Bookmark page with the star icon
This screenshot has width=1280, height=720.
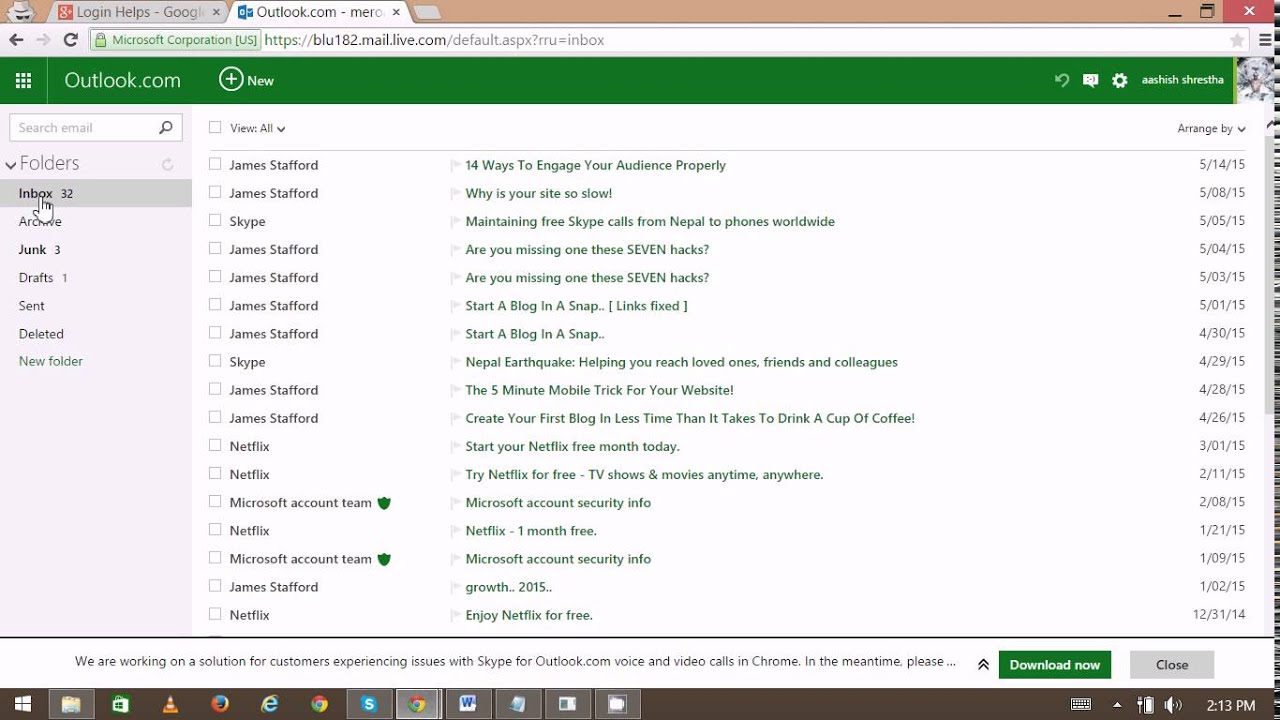(x=1237, y=40)
